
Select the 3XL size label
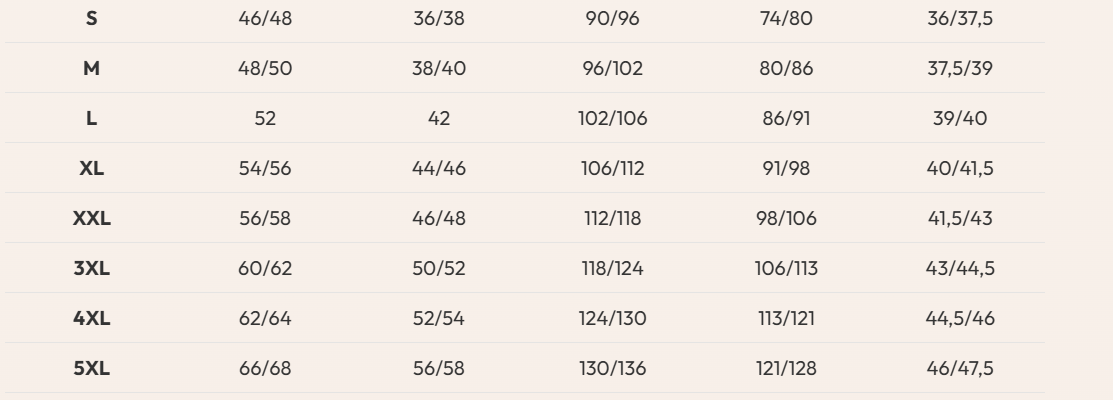(92, 269)
